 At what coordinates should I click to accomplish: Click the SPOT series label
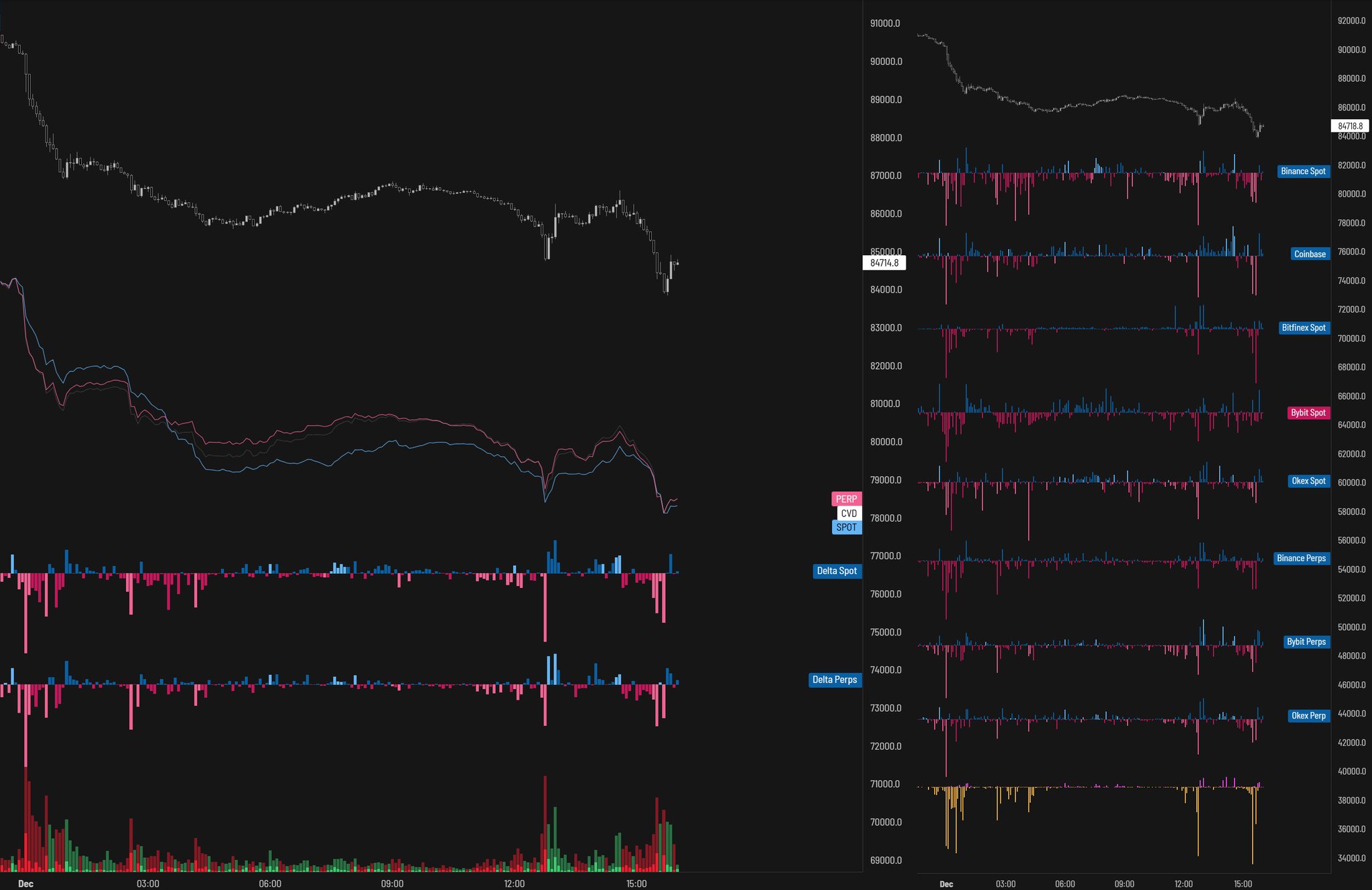846,527
